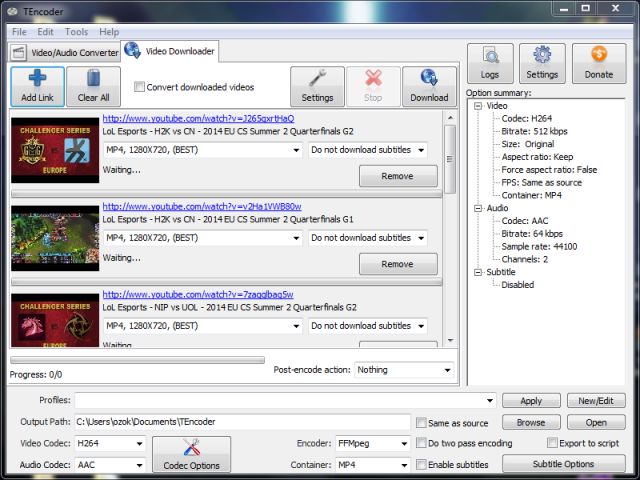Remove the H2K vs CN G2 video
640x480 pixels.
pos(398,176)
